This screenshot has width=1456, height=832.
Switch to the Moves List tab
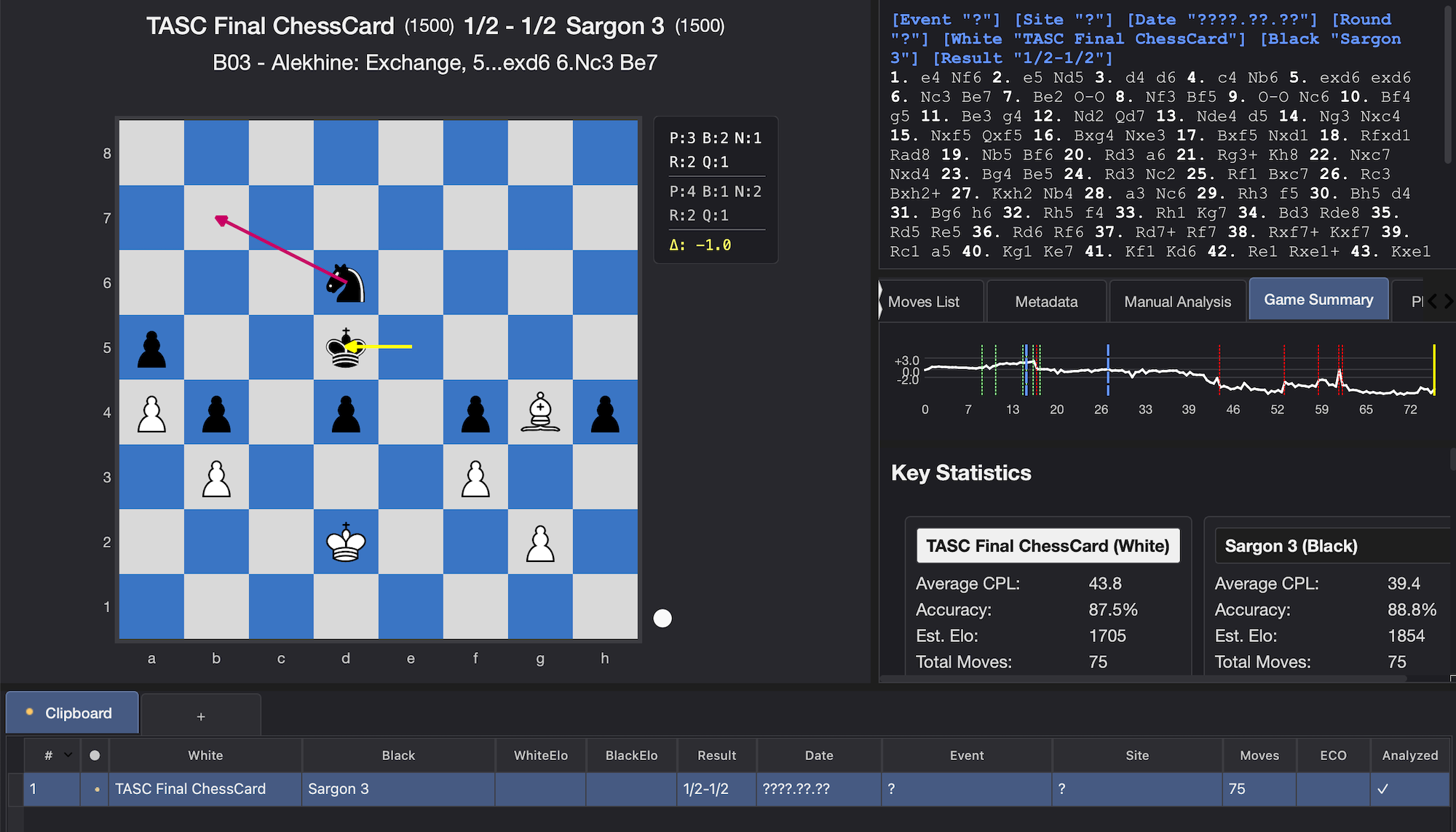coord(924,301)
